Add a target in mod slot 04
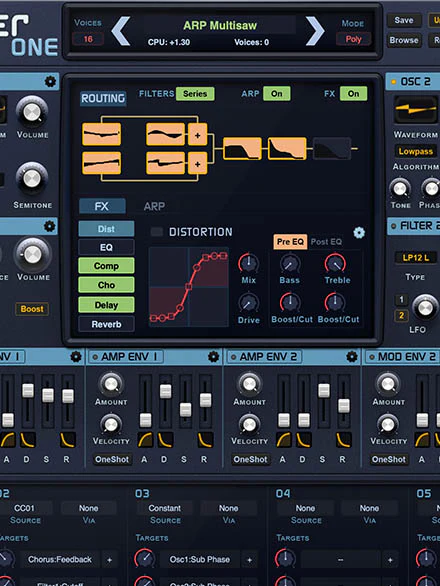440x586 pixels. (x=390, y=560)
